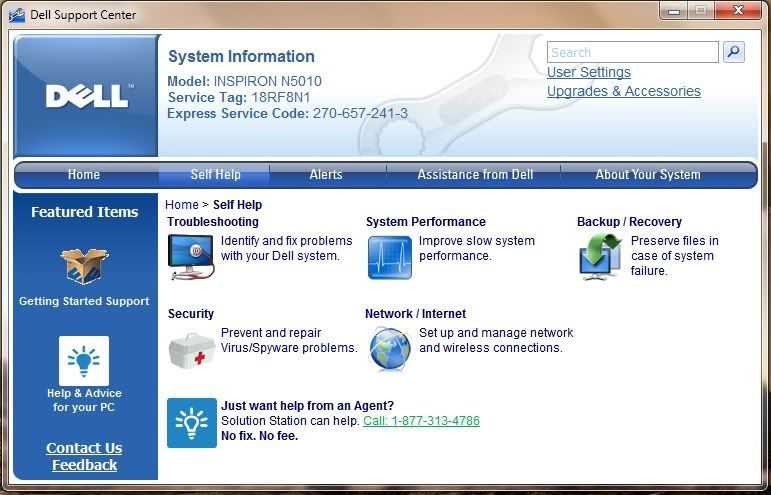Switch to Assistance from Dell tab
The image size is (771, 495).
coord(475,175)
